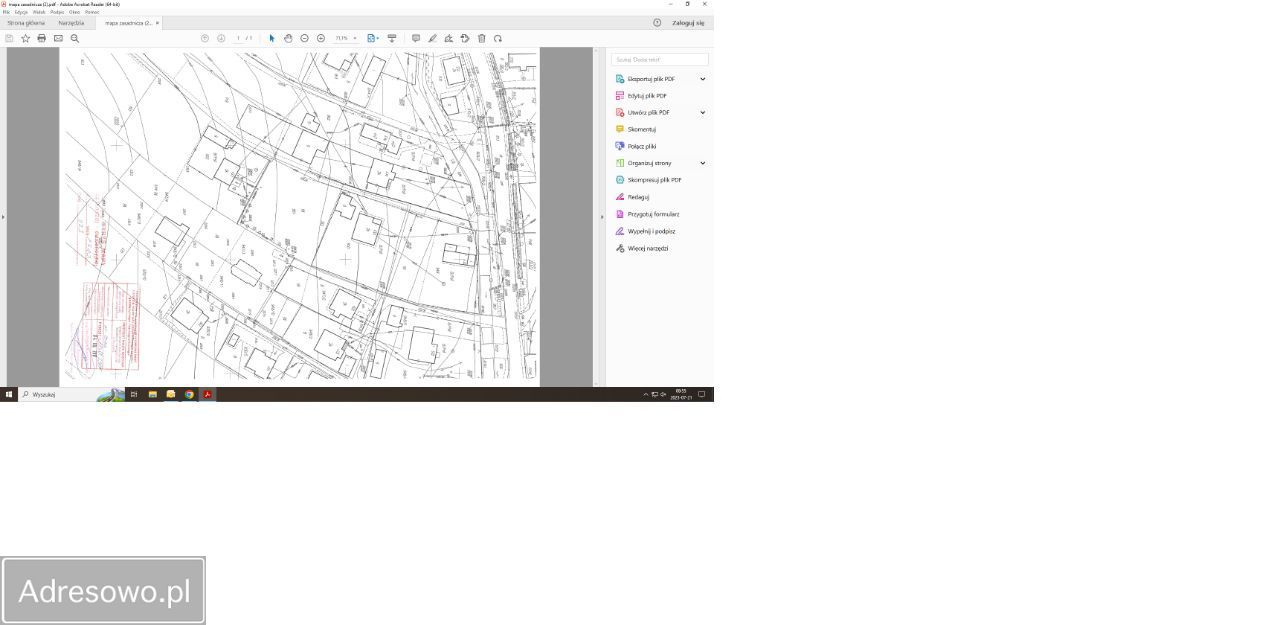Click the print icon in the toolbar

(41, 38)
